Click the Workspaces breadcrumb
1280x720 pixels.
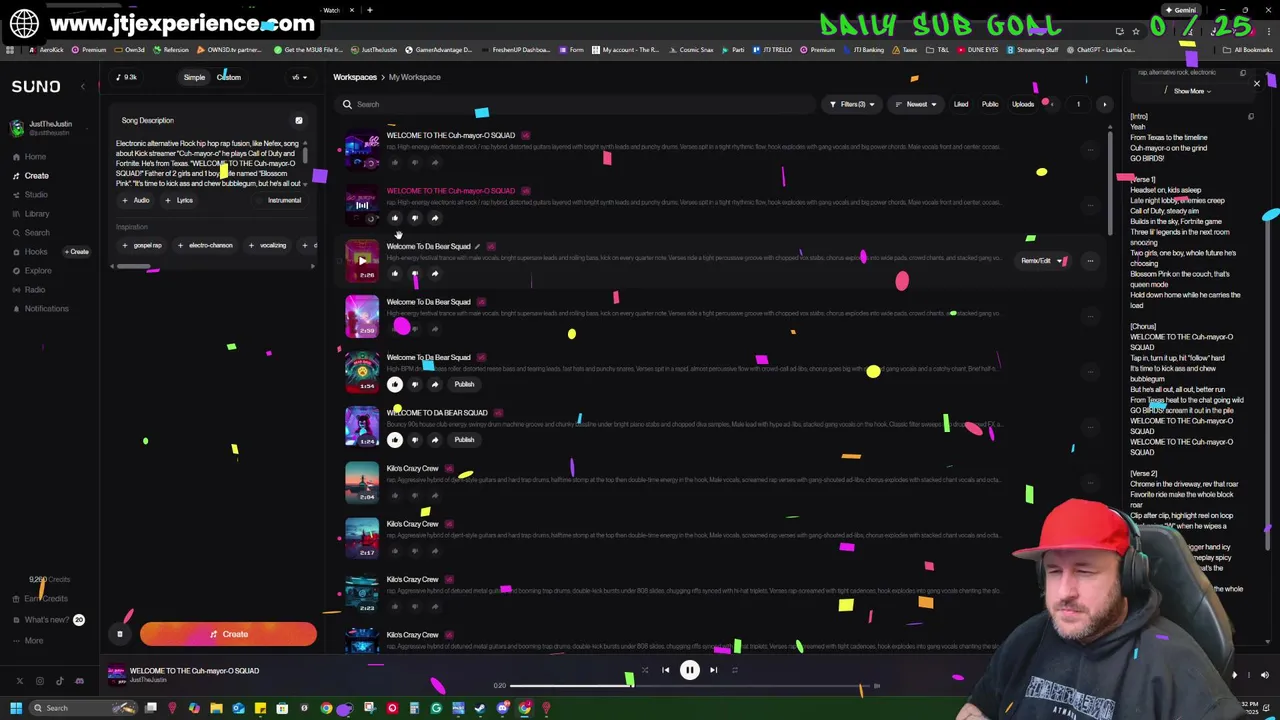point(355,77)
